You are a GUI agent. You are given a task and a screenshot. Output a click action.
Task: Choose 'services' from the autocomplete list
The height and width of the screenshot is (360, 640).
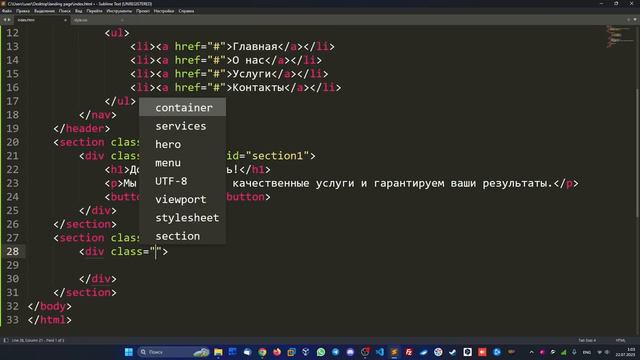[182, 126]
